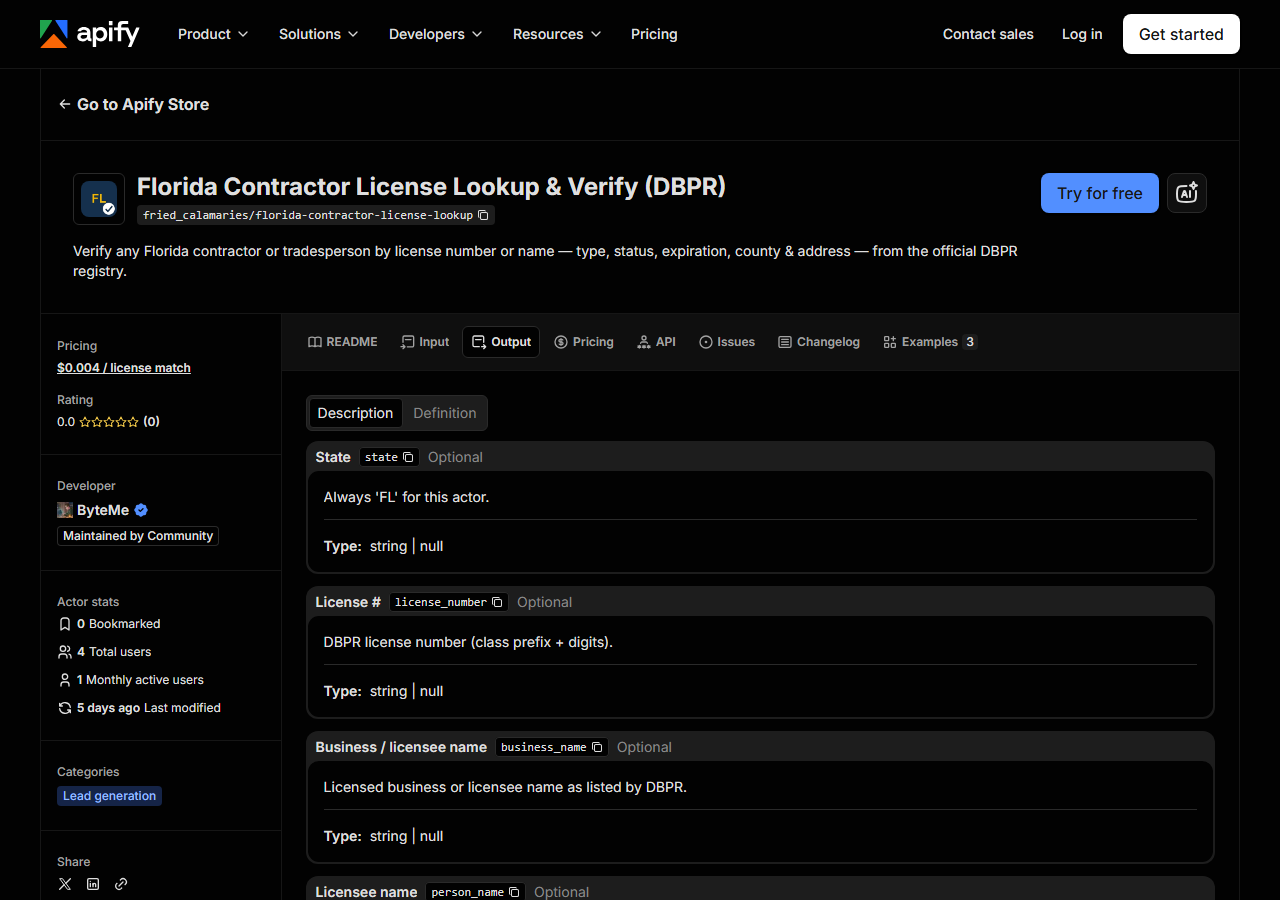Click the ByteMe developer avatar

[65, 510]
